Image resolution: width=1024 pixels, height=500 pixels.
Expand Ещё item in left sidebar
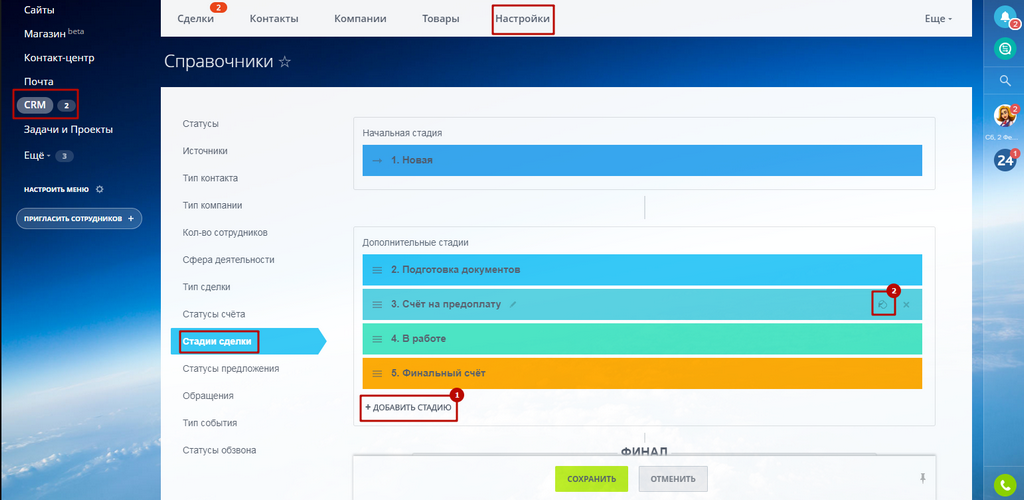37,156
